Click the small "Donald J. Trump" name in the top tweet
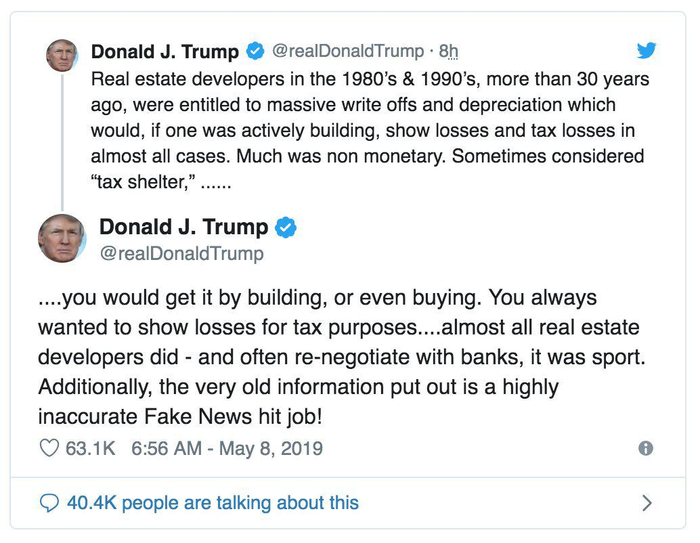Viewport: 700px width, 543px height. tap(165, 51)
